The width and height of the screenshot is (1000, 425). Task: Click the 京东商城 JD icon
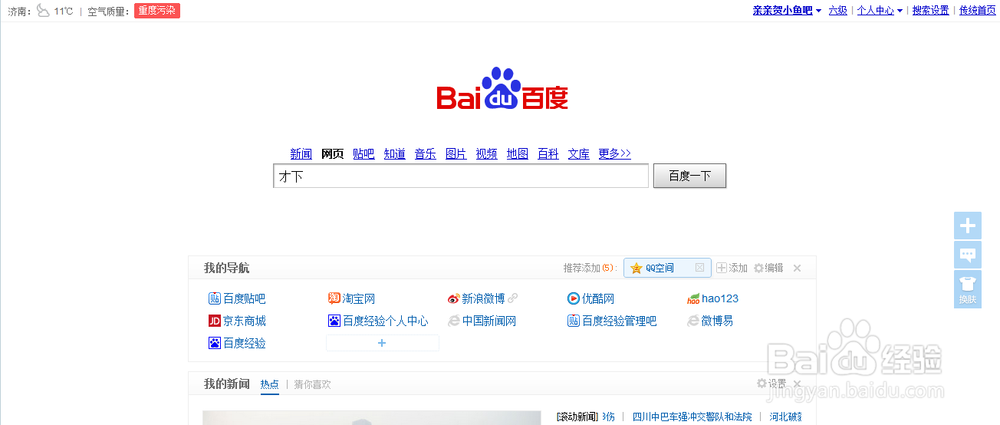(x=214, y=321)
